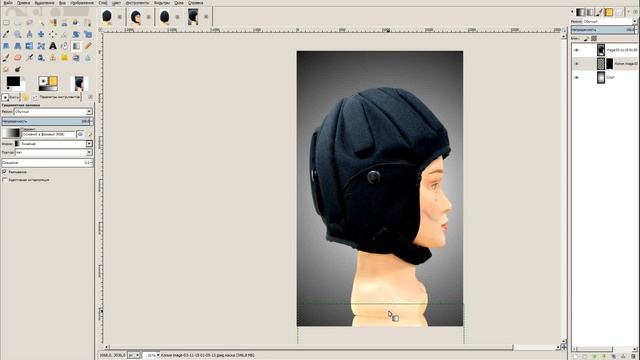640x360 pixels.
Task: Select the Flip tool
Action: click(x=29, y=46)
